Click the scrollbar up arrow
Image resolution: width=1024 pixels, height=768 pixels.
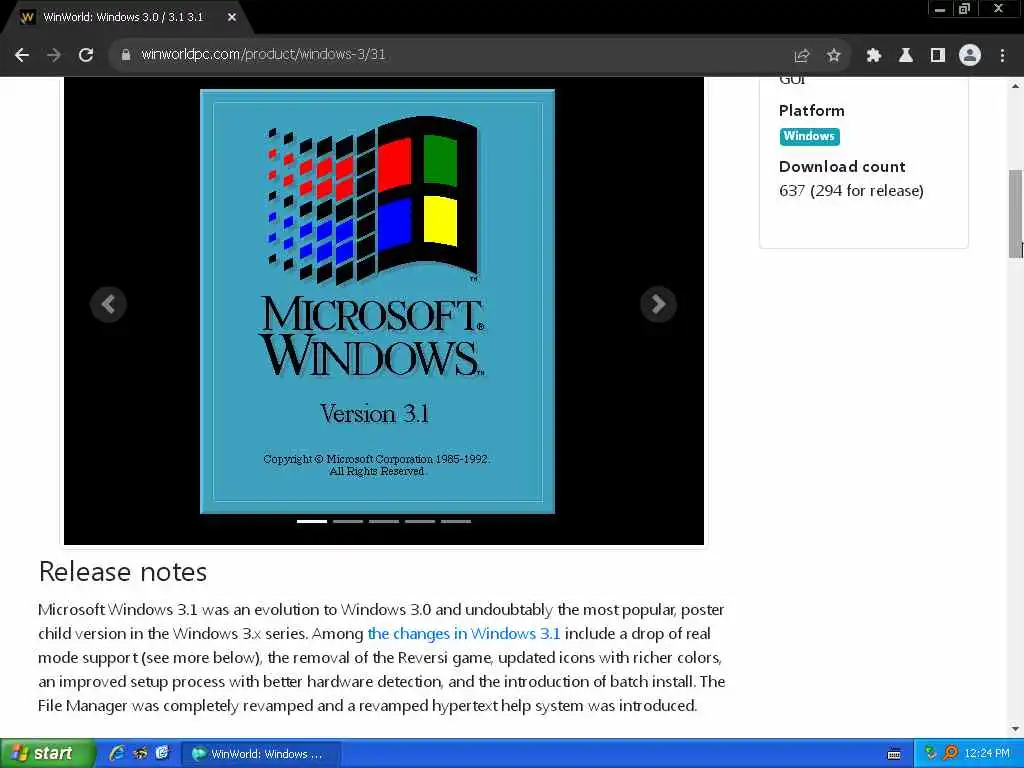(x=1016, y=85)
